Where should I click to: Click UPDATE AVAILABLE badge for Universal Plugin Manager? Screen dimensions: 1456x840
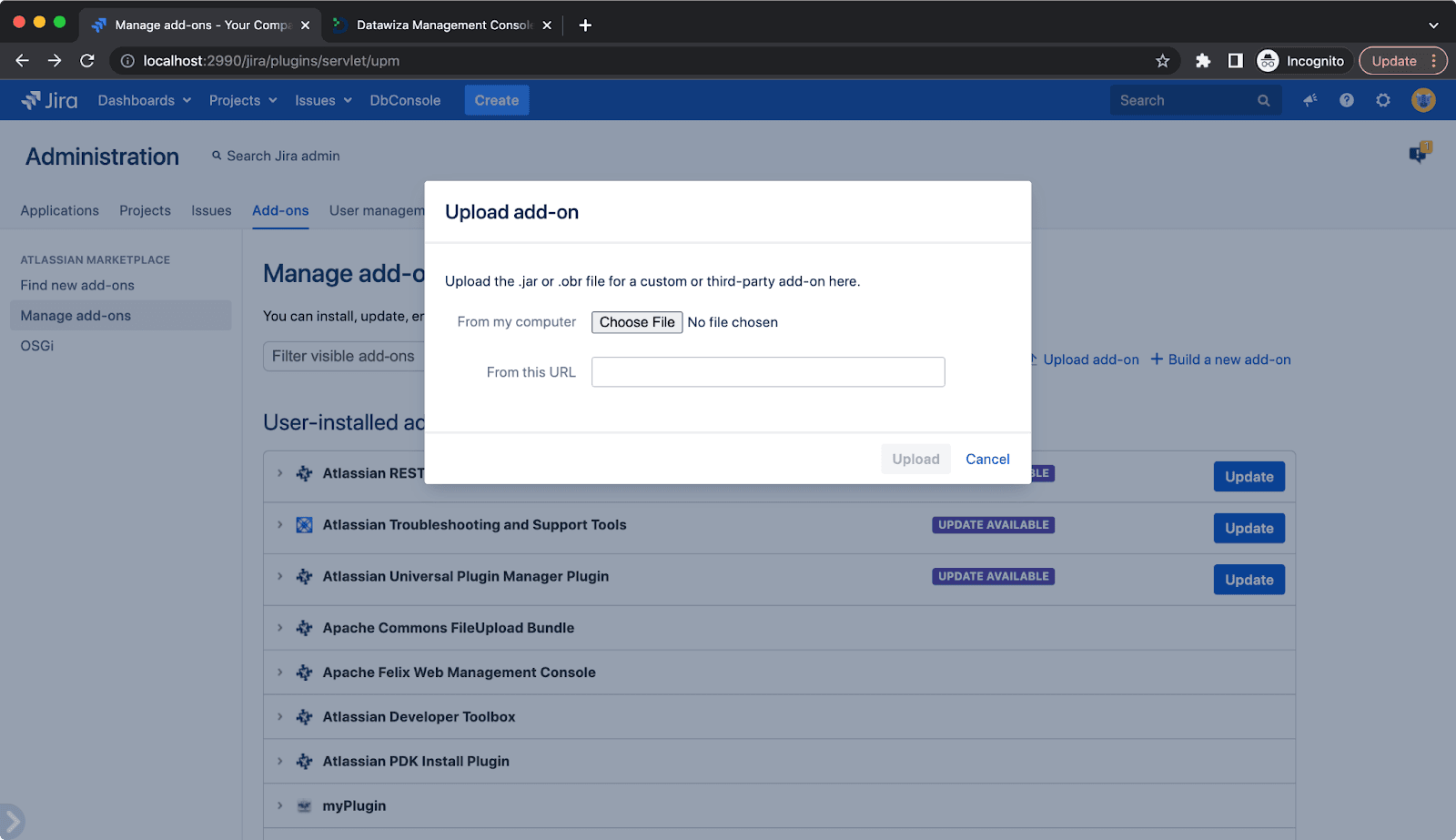click(x=993, y=576)
